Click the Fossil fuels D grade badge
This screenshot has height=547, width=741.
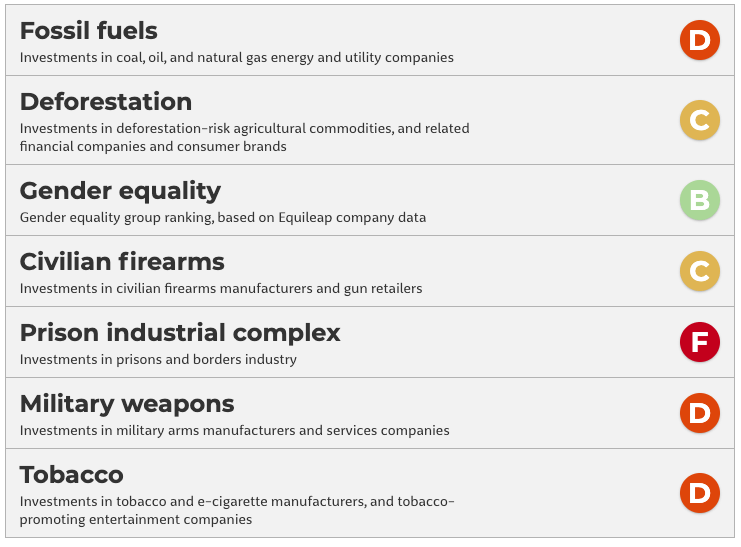point(699,40)
